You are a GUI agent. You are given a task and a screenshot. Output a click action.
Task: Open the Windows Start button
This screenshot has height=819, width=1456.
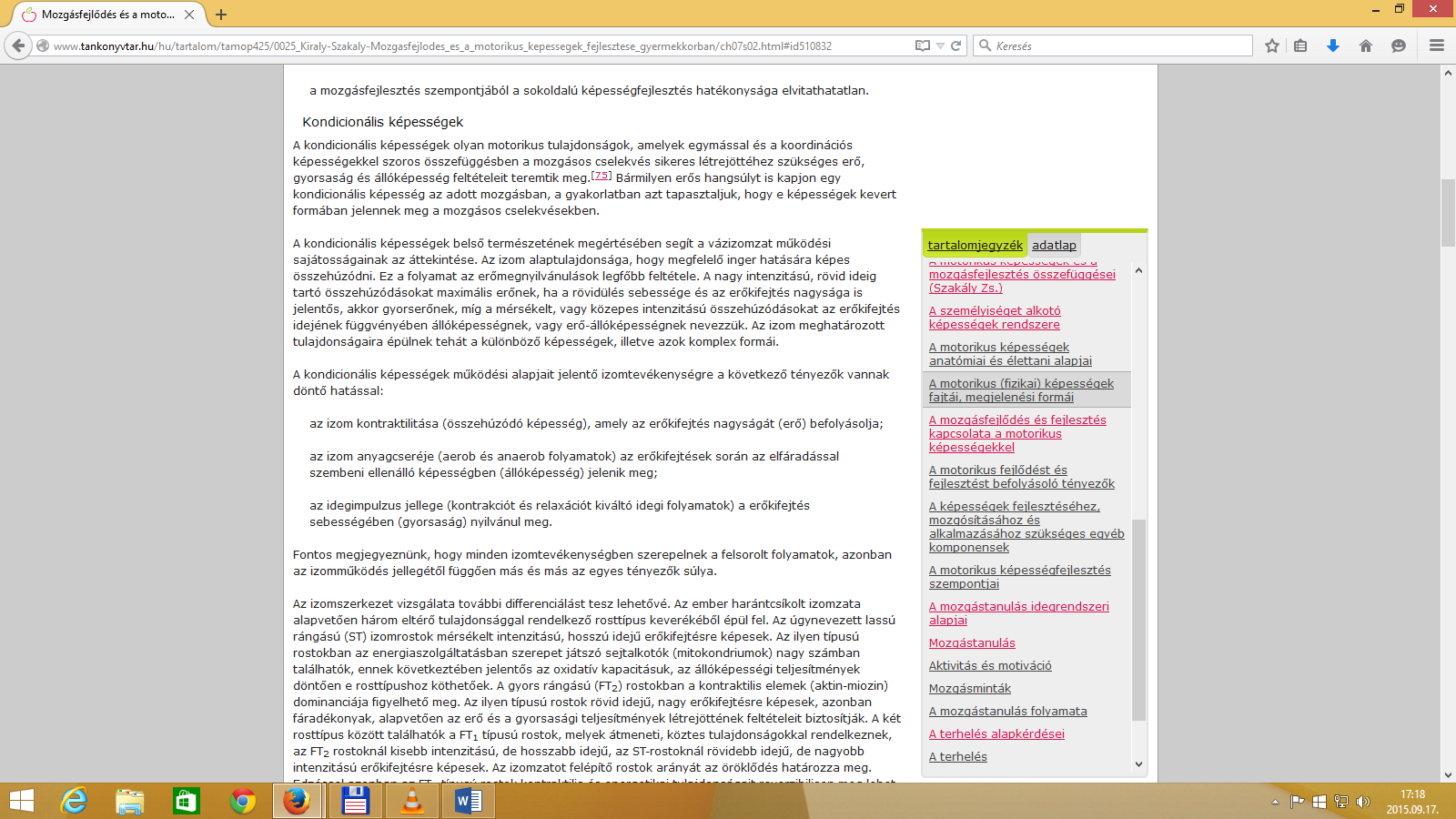click(x=21, y=801)
